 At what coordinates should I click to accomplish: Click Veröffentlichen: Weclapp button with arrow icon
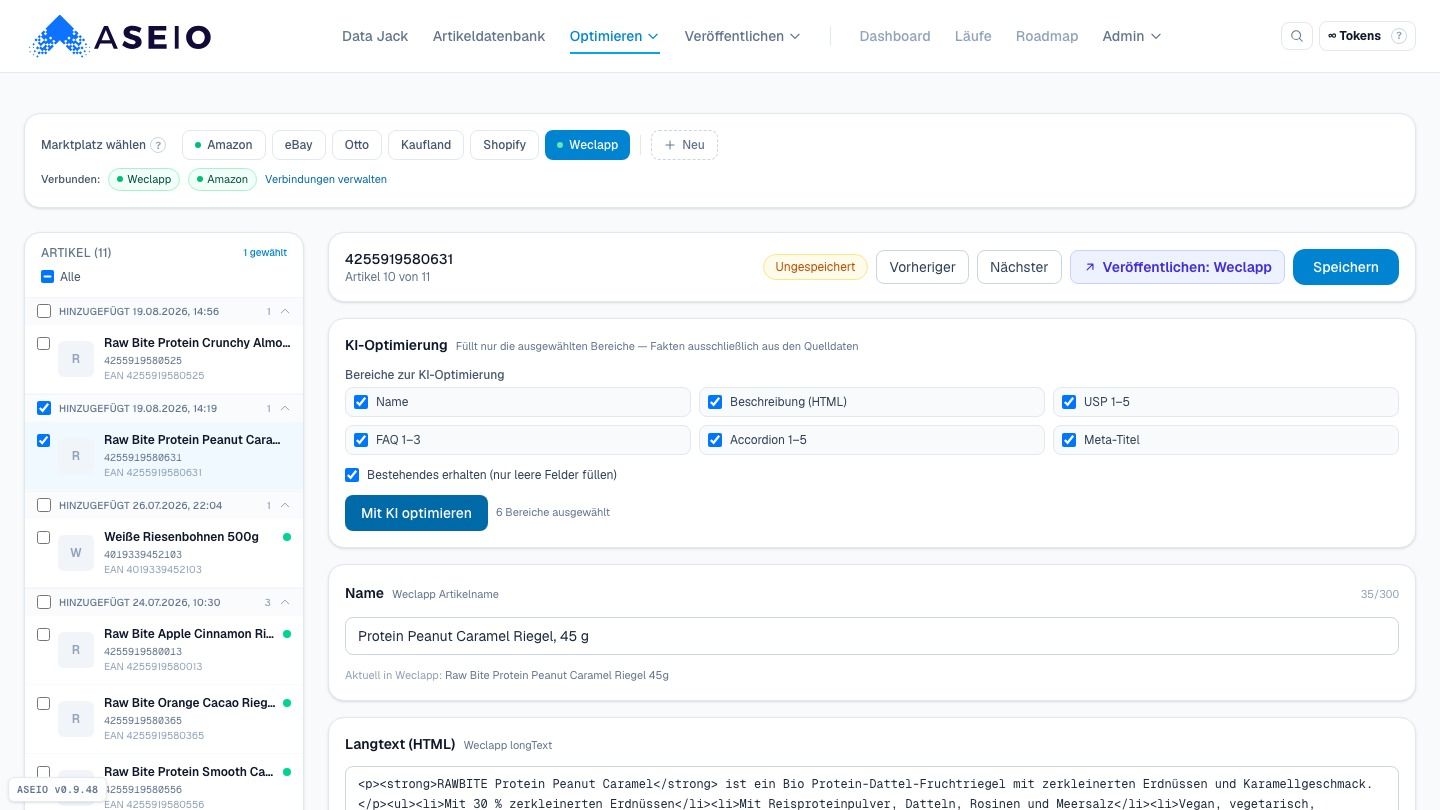(1177, 267)
